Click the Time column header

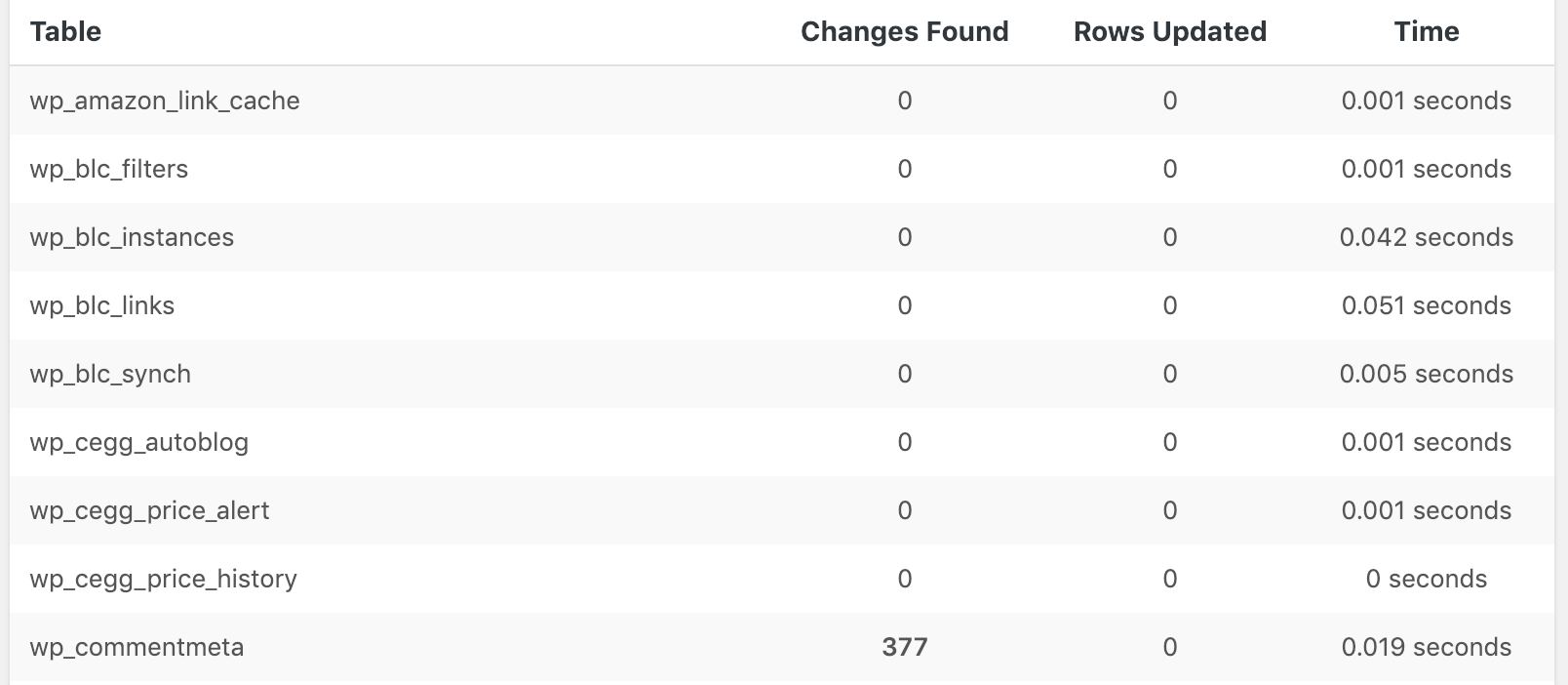click(x=1427, y=31)
